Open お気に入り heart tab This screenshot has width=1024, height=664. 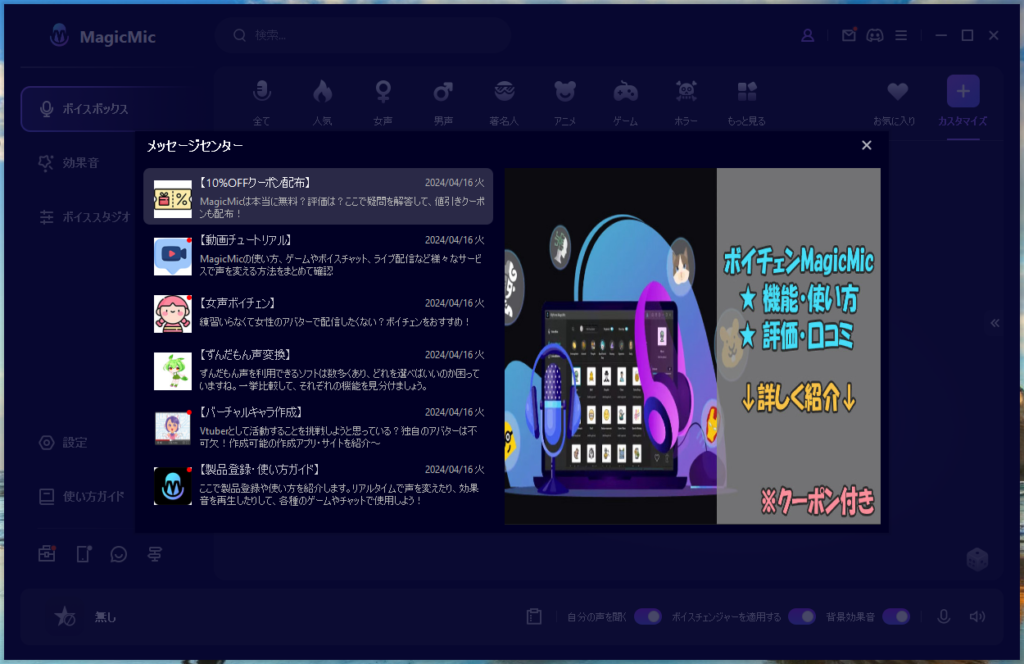(x=895, y=103)
